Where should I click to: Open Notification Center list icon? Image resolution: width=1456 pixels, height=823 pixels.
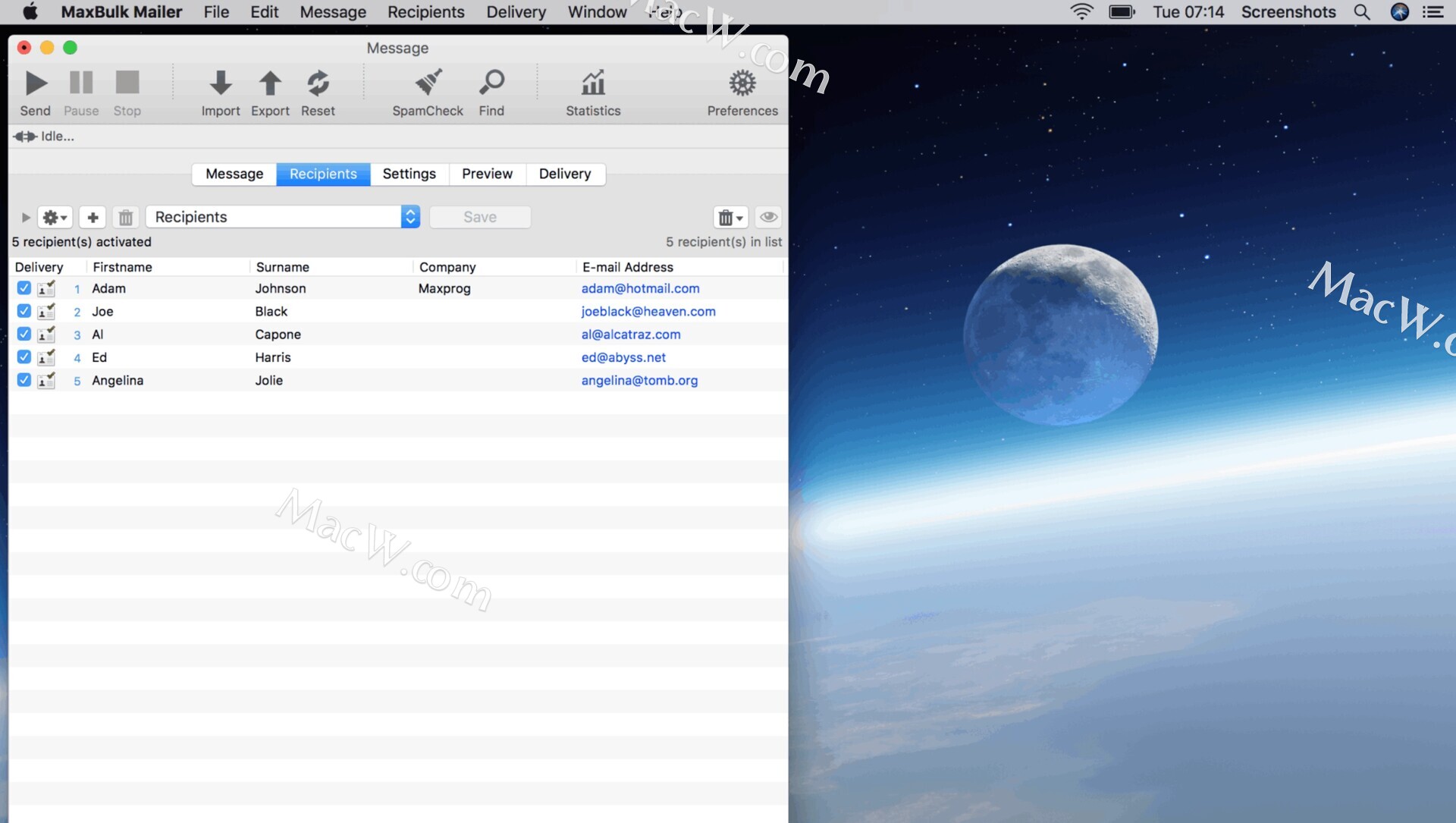(x=1432, y=12)
